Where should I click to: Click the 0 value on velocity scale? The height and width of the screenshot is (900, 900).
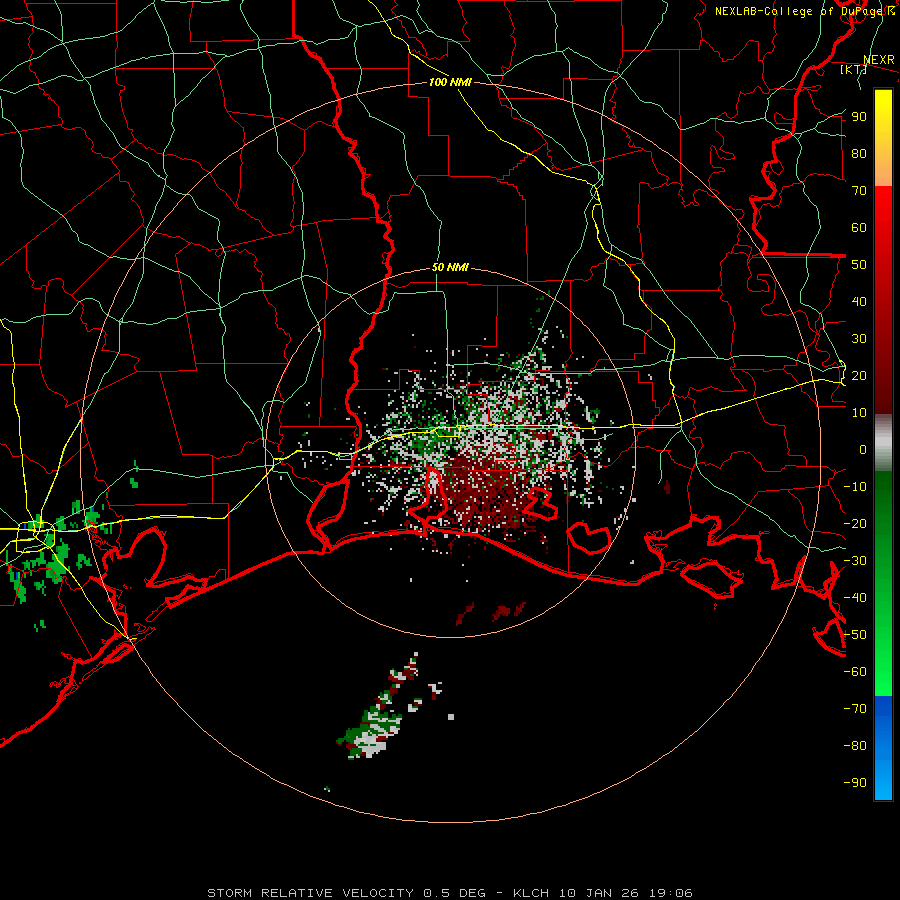click(863, 450)
